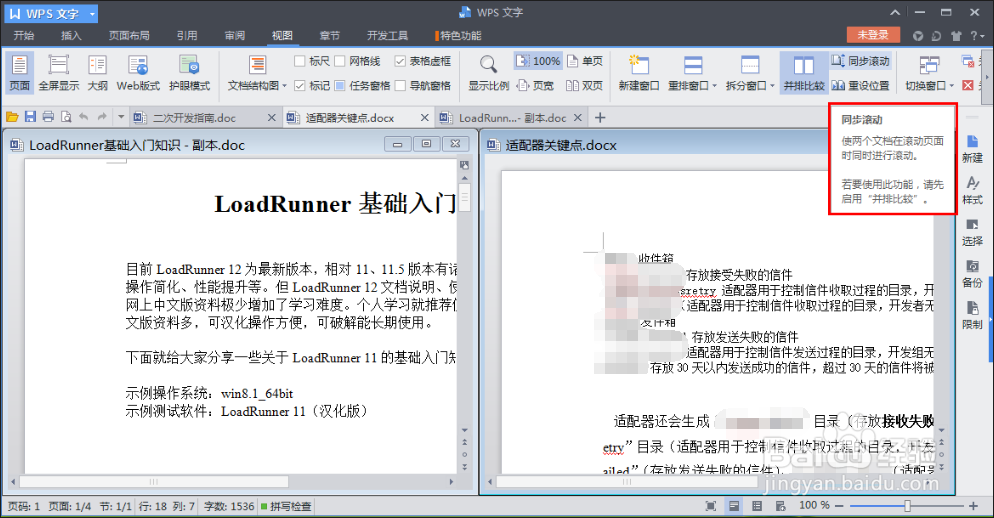Enable the 导航窗格 navigation pane checkbox
This screenshot has height=518, width=994.
400,85
